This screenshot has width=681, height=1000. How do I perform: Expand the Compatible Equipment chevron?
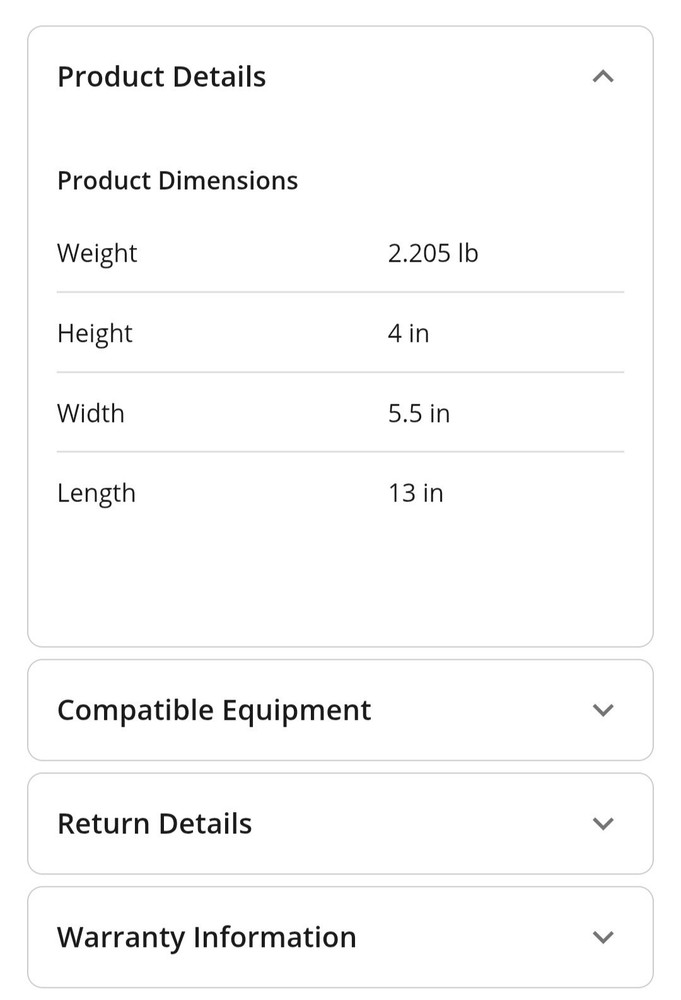602,710
